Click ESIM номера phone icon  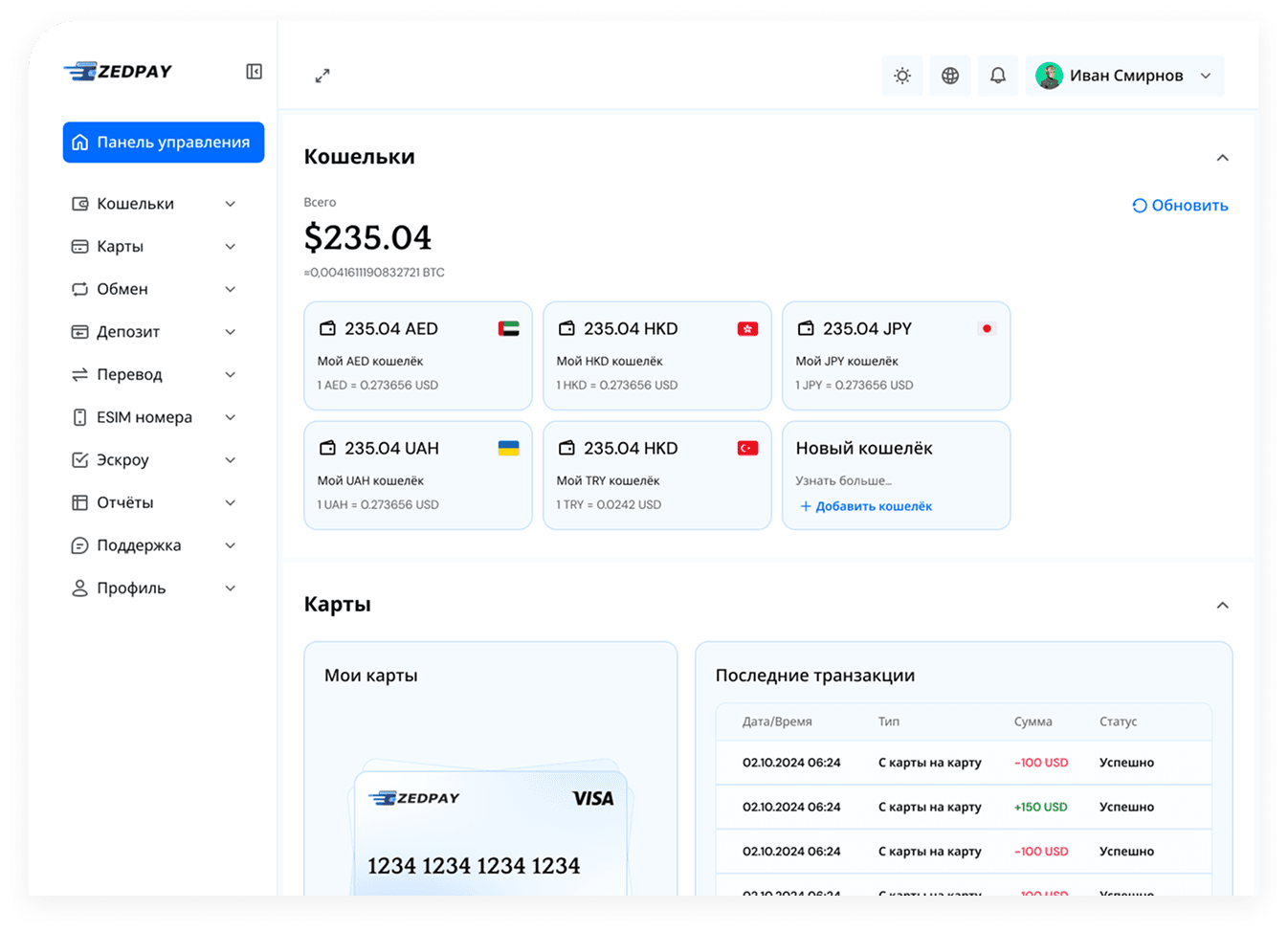click(x=80, y=417)
